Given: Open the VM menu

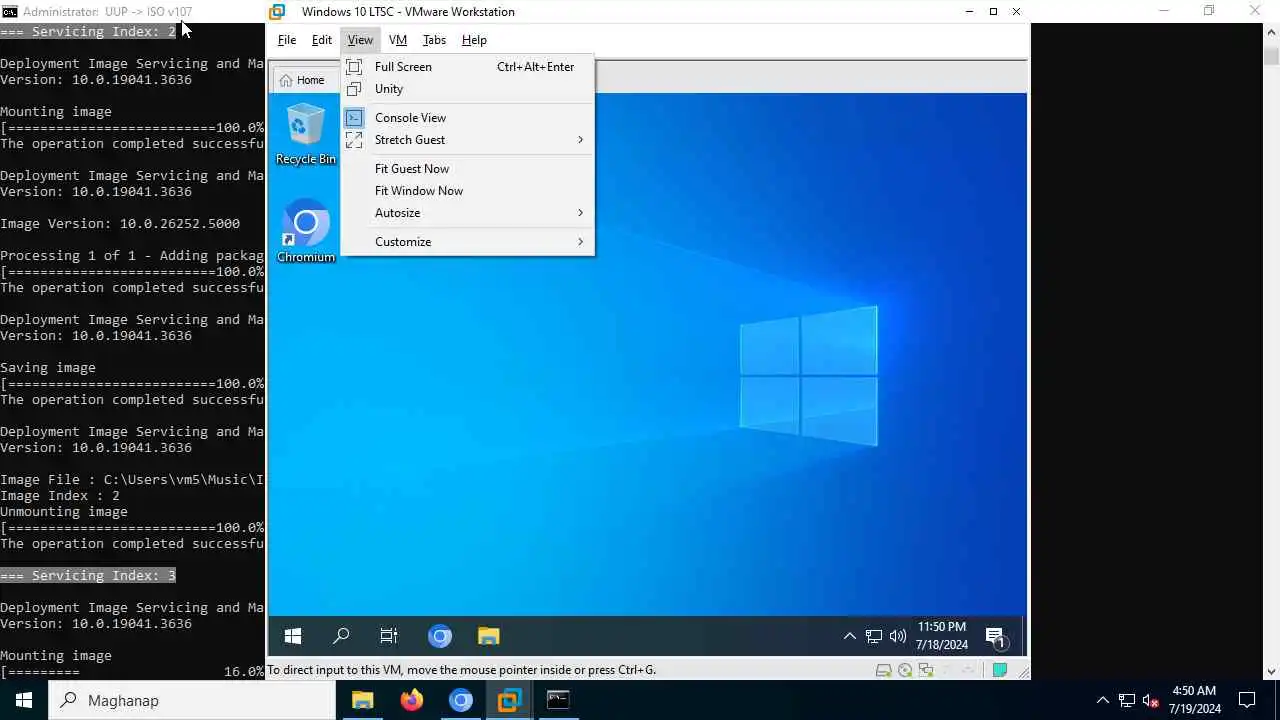Looking at the screenshot, I should pyautogui.click(x=398, y=40).
